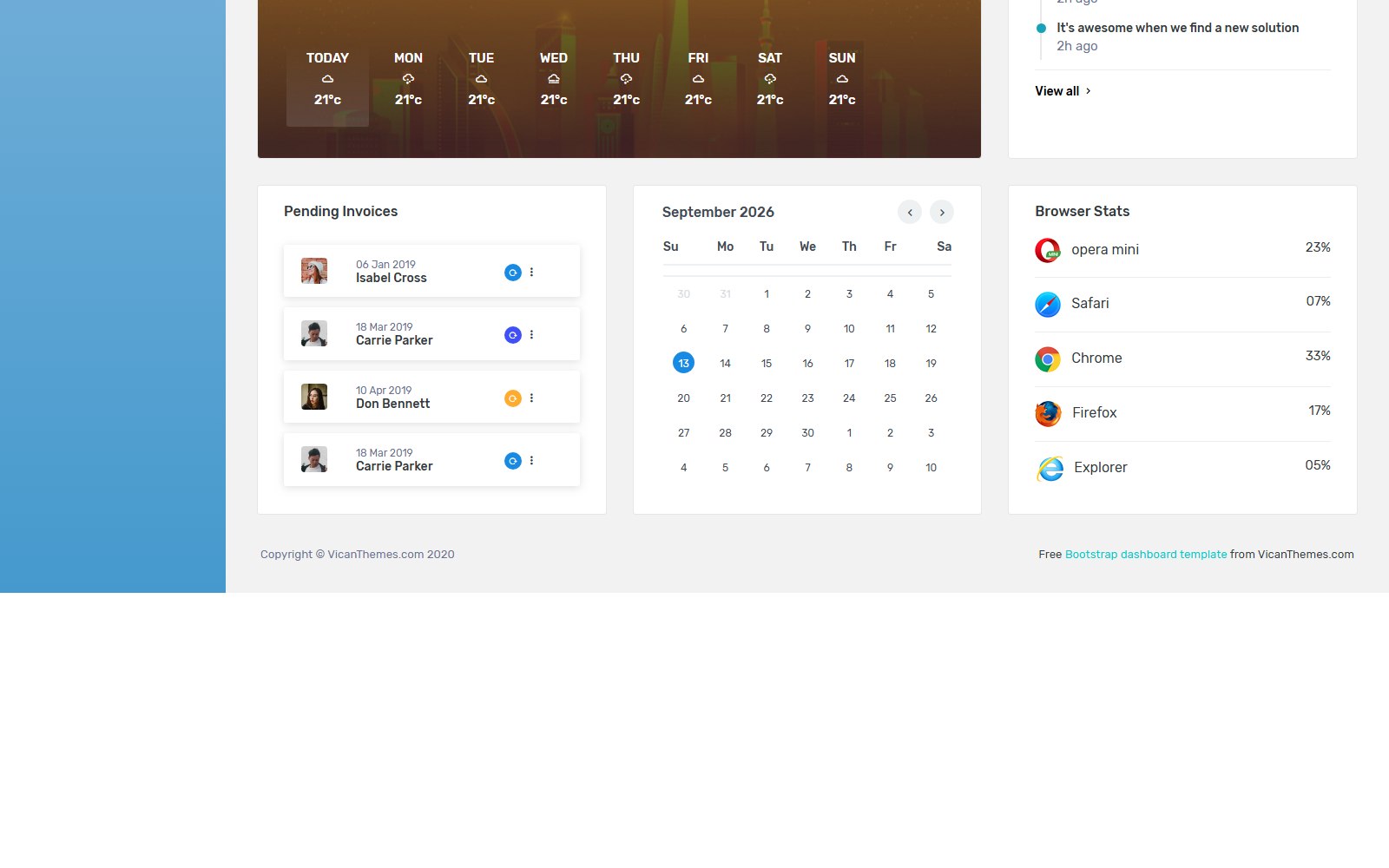Click the weather icon under FRI
The image size is (1389, 868).
[x=698, y=79]
